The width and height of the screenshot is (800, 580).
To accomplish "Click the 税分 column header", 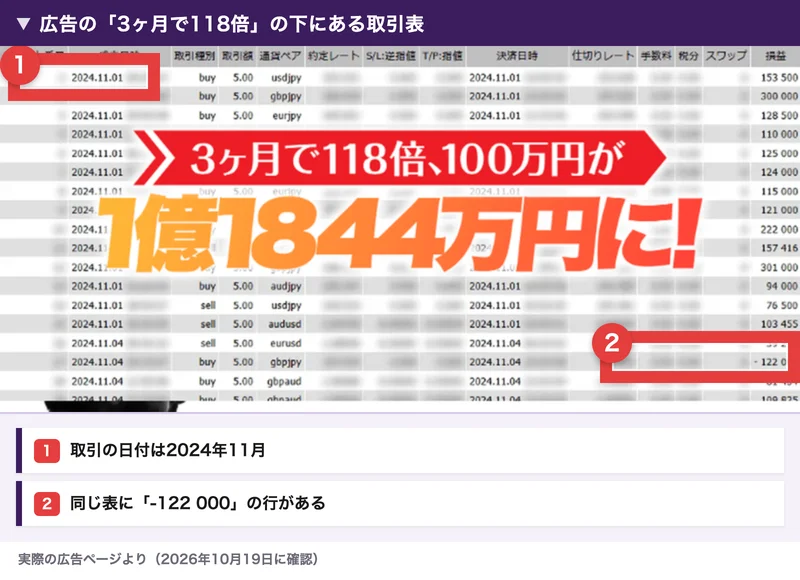I will pyautogui.click(x=688, y=56).
